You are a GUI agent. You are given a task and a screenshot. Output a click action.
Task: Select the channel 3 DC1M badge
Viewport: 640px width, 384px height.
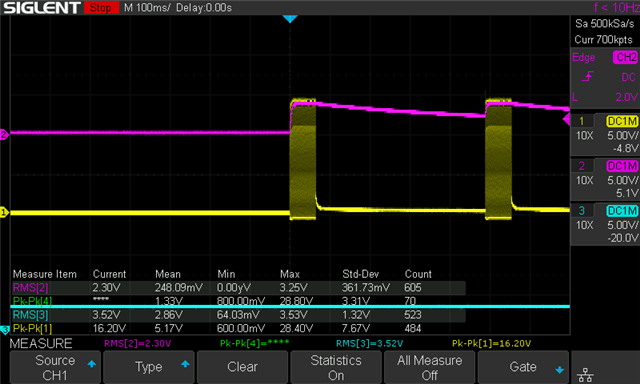pyautogui.click(x=622, y=211)
